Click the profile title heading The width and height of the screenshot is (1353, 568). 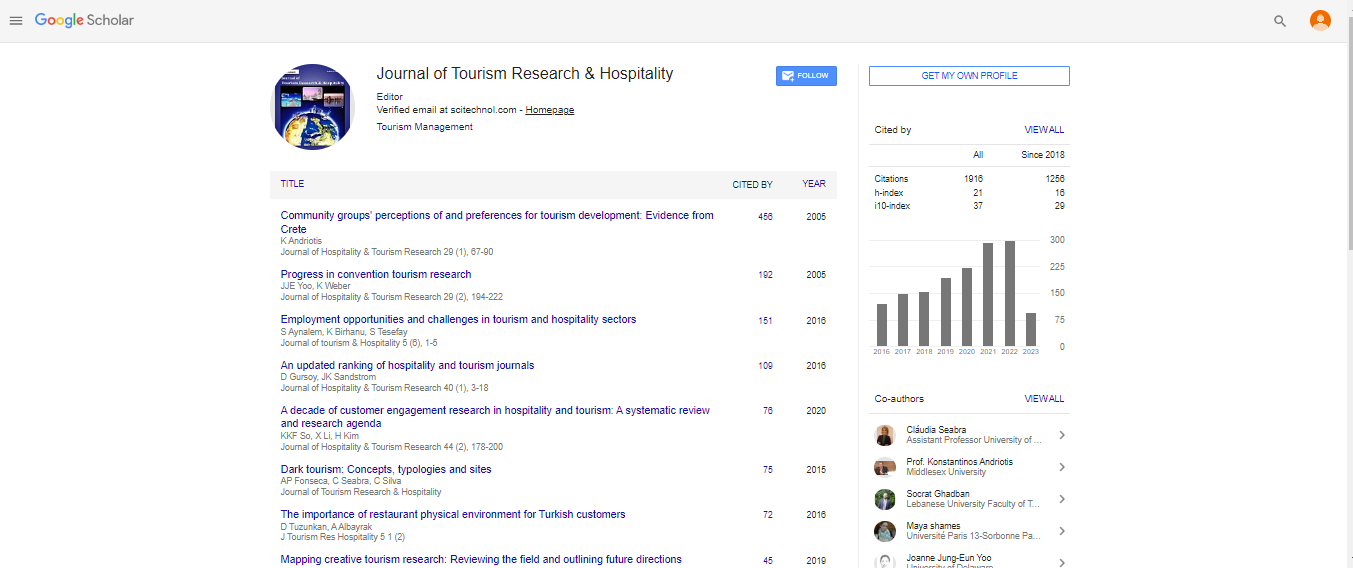pyautogui.click(x=525, y=73)
